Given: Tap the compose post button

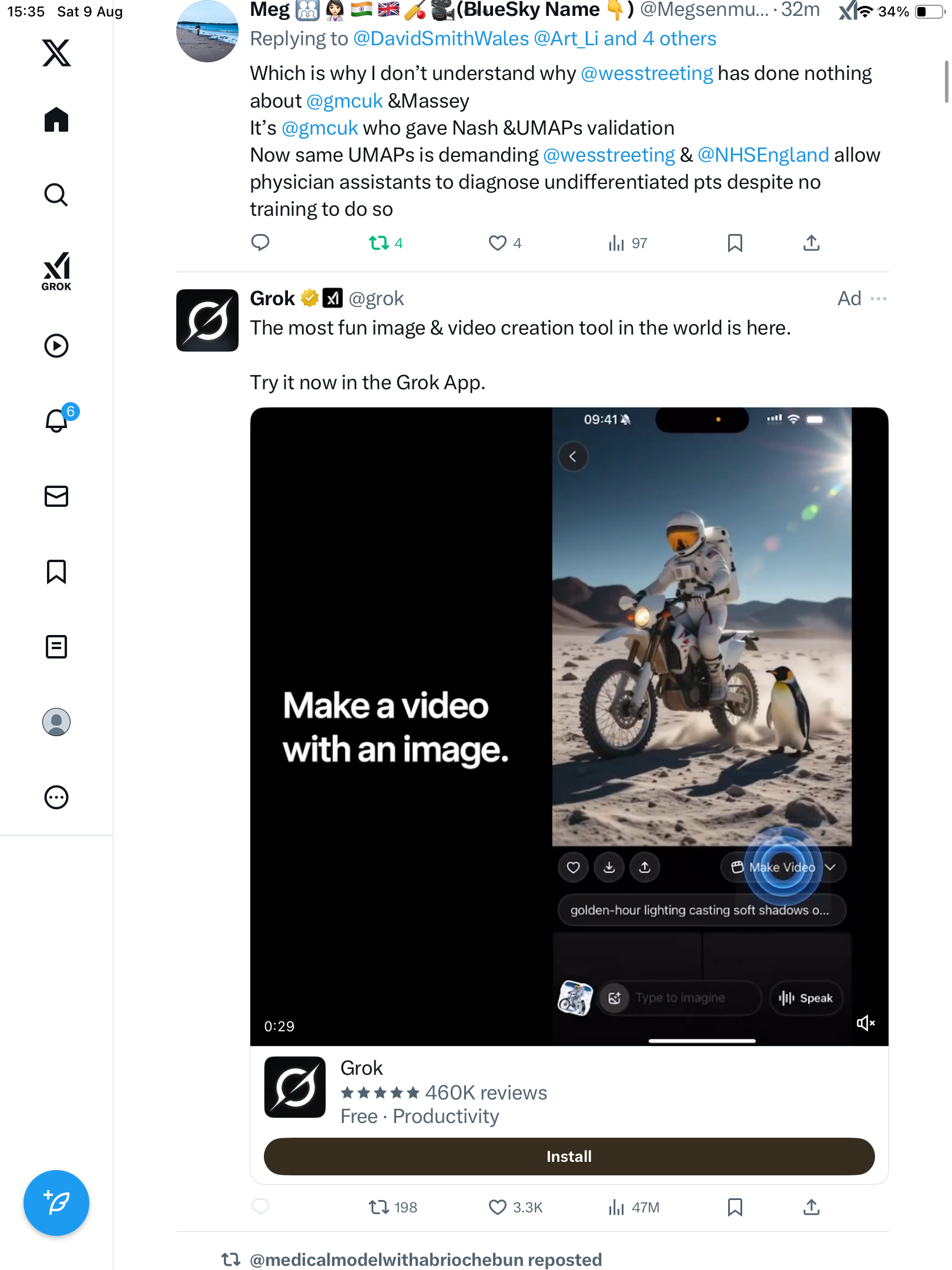Looking at the screenshot, I should 56,1203.
